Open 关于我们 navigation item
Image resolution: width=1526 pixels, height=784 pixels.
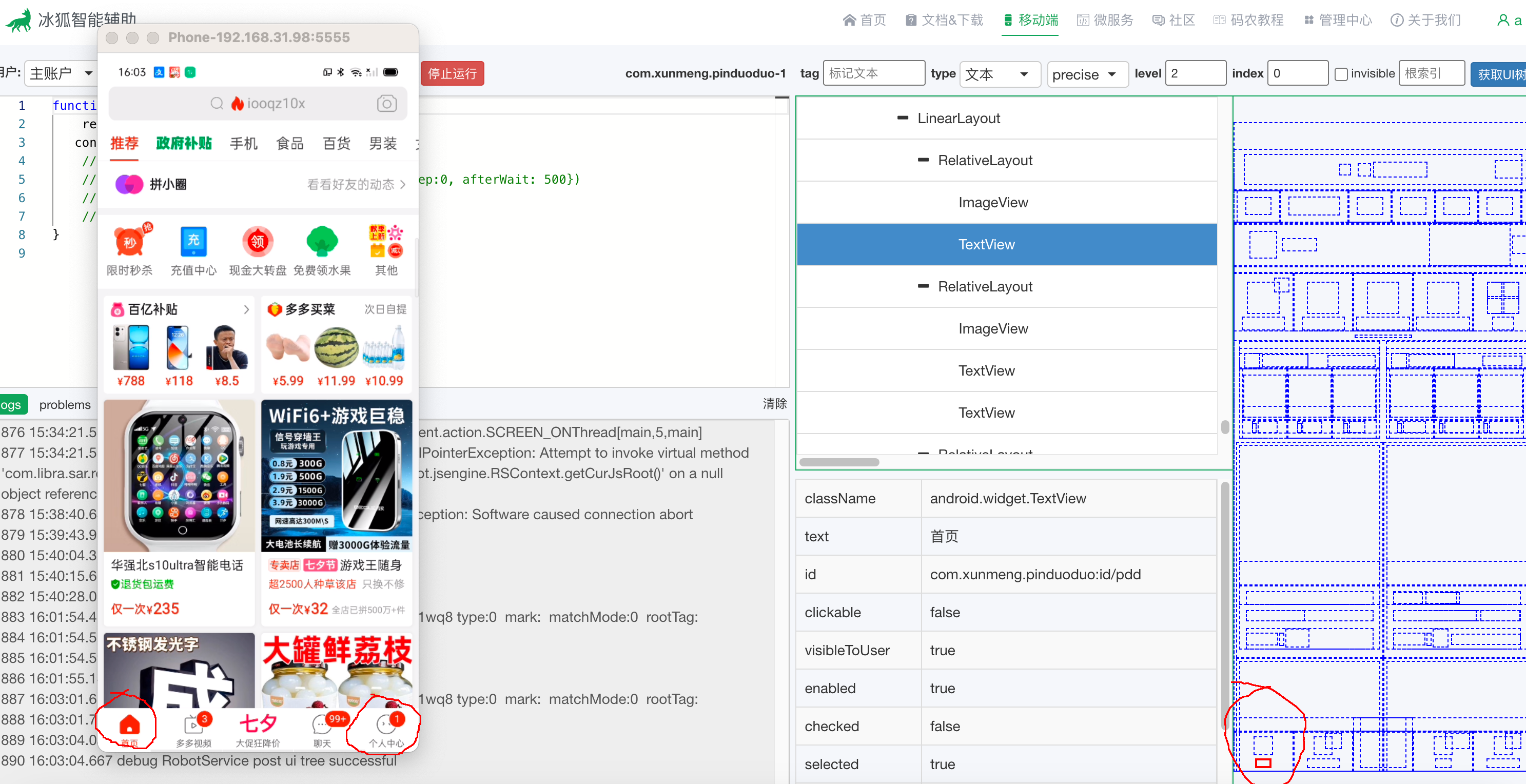click(x=1425, y=20)
